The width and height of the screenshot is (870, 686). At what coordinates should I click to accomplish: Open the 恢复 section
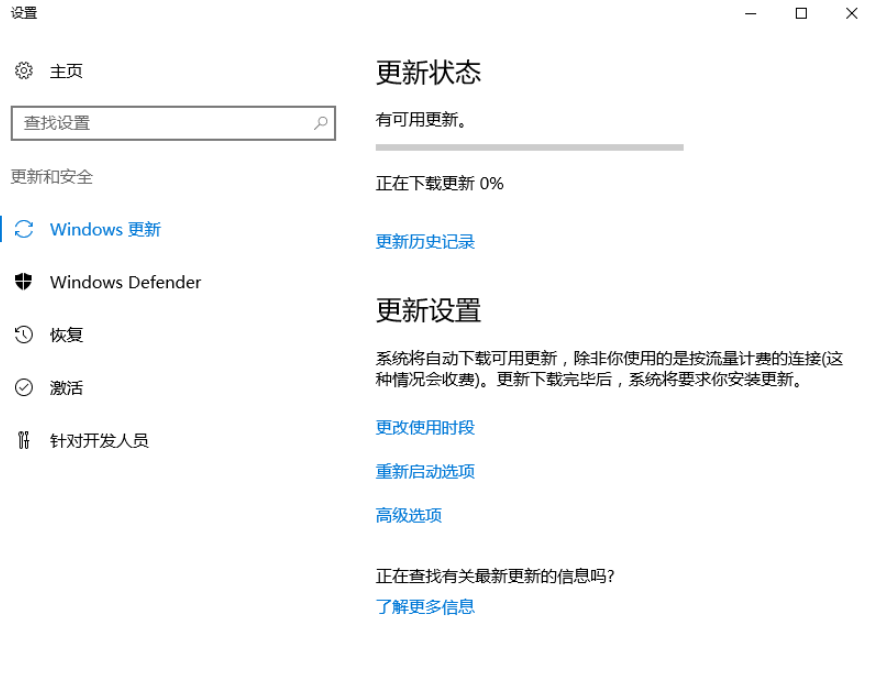(66, 335)
